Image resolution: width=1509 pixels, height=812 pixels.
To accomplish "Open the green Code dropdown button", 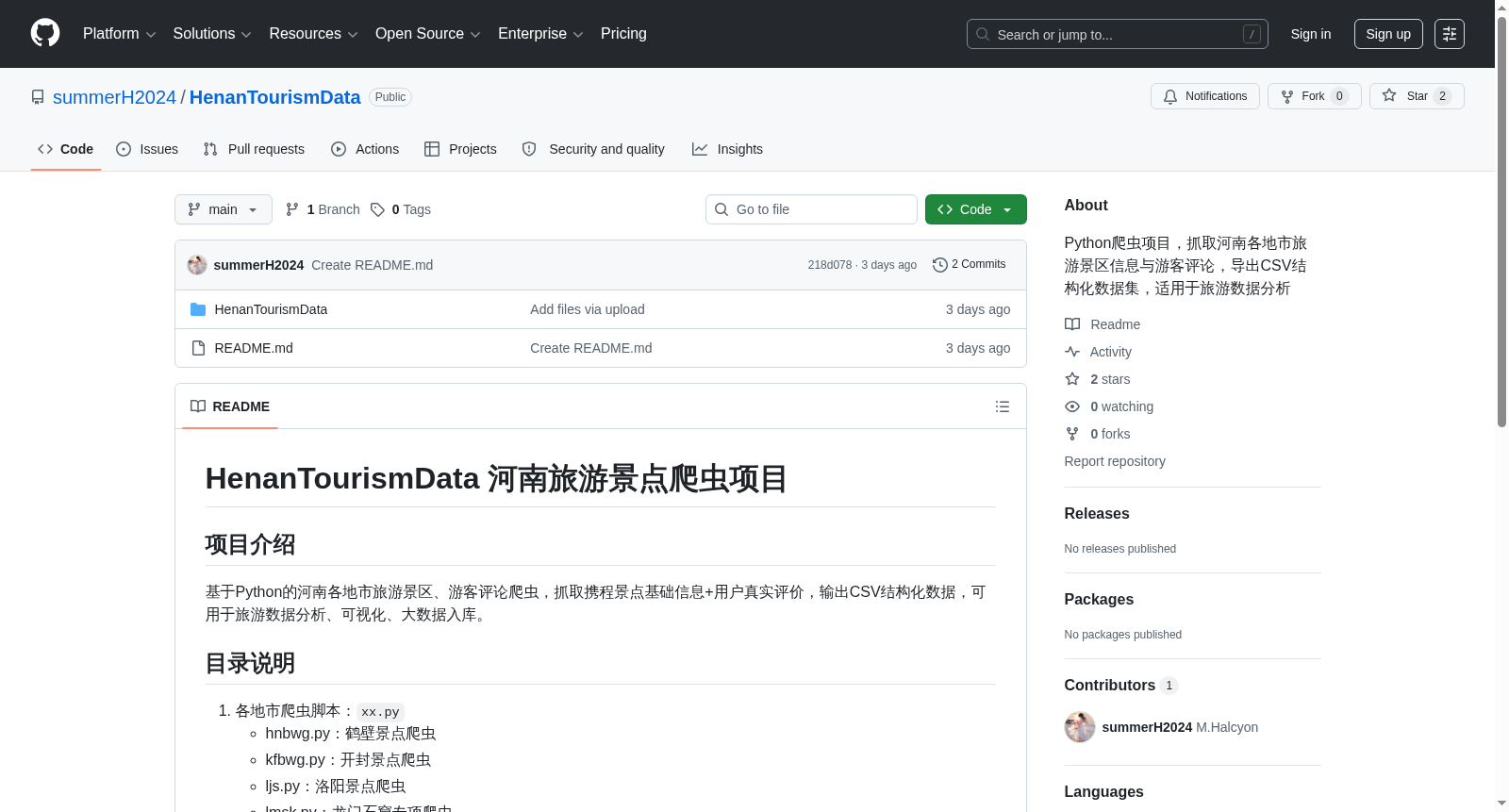I will click(975, 209).
